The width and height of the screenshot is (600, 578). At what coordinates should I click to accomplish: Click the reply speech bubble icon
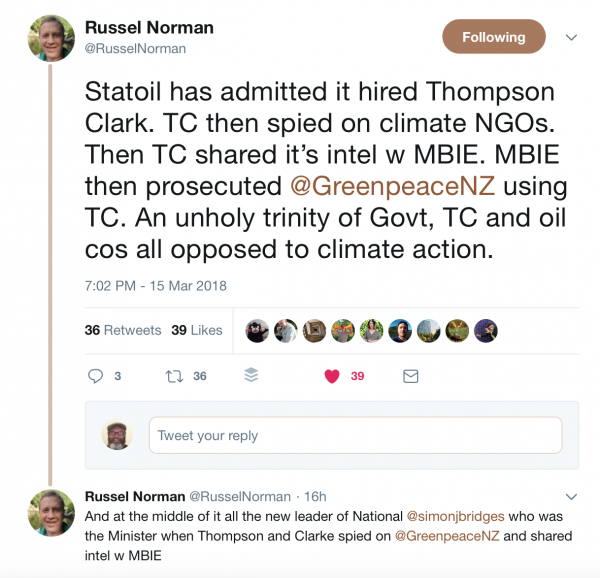click(96, 376)
